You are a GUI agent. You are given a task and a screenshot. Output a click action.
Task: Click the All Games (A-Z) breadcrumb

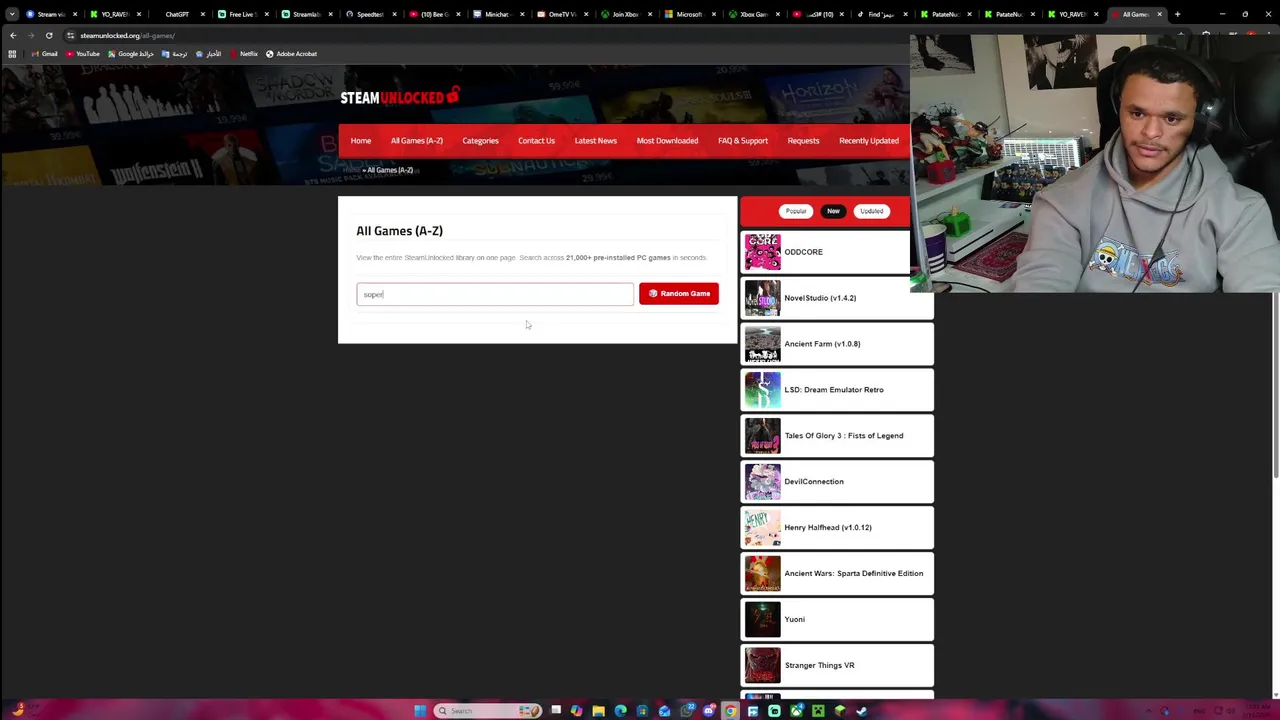(x=390, y=170)
